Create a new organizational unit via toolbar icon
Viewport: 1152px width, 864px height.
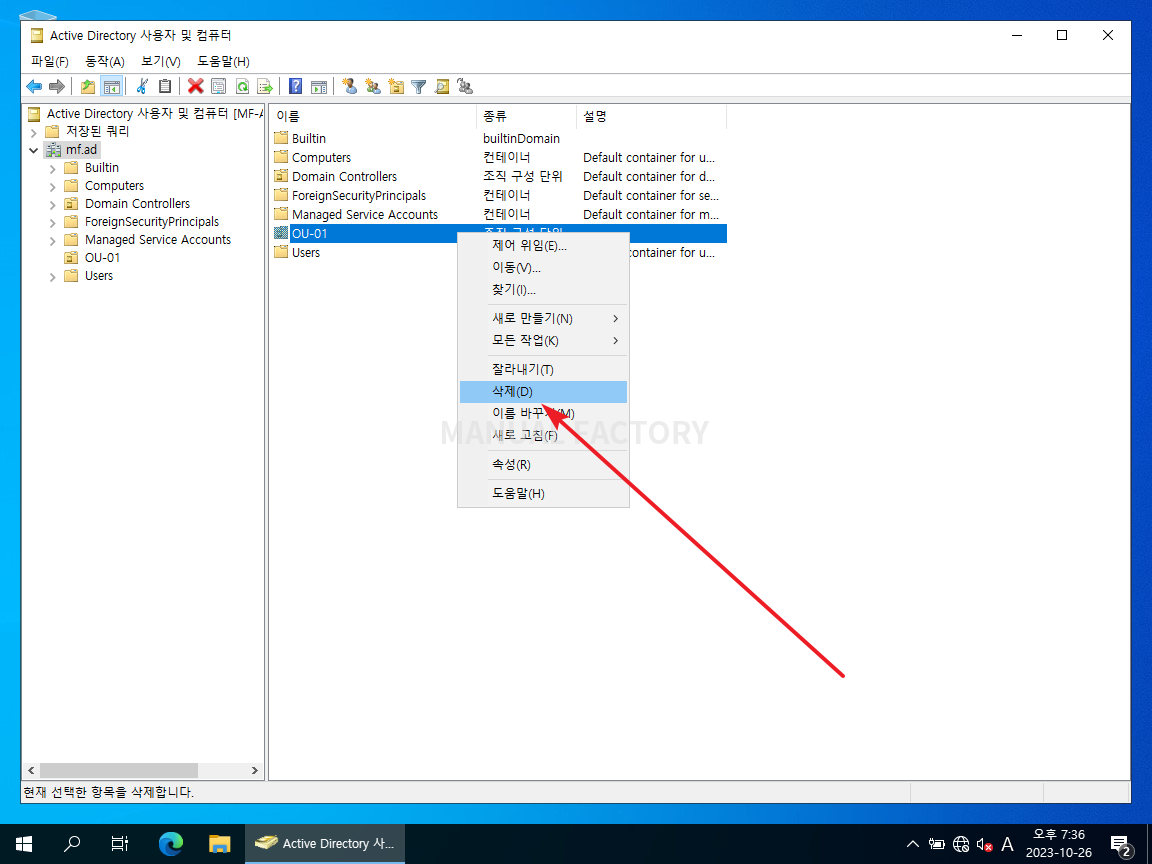click(x=396, y=87)
